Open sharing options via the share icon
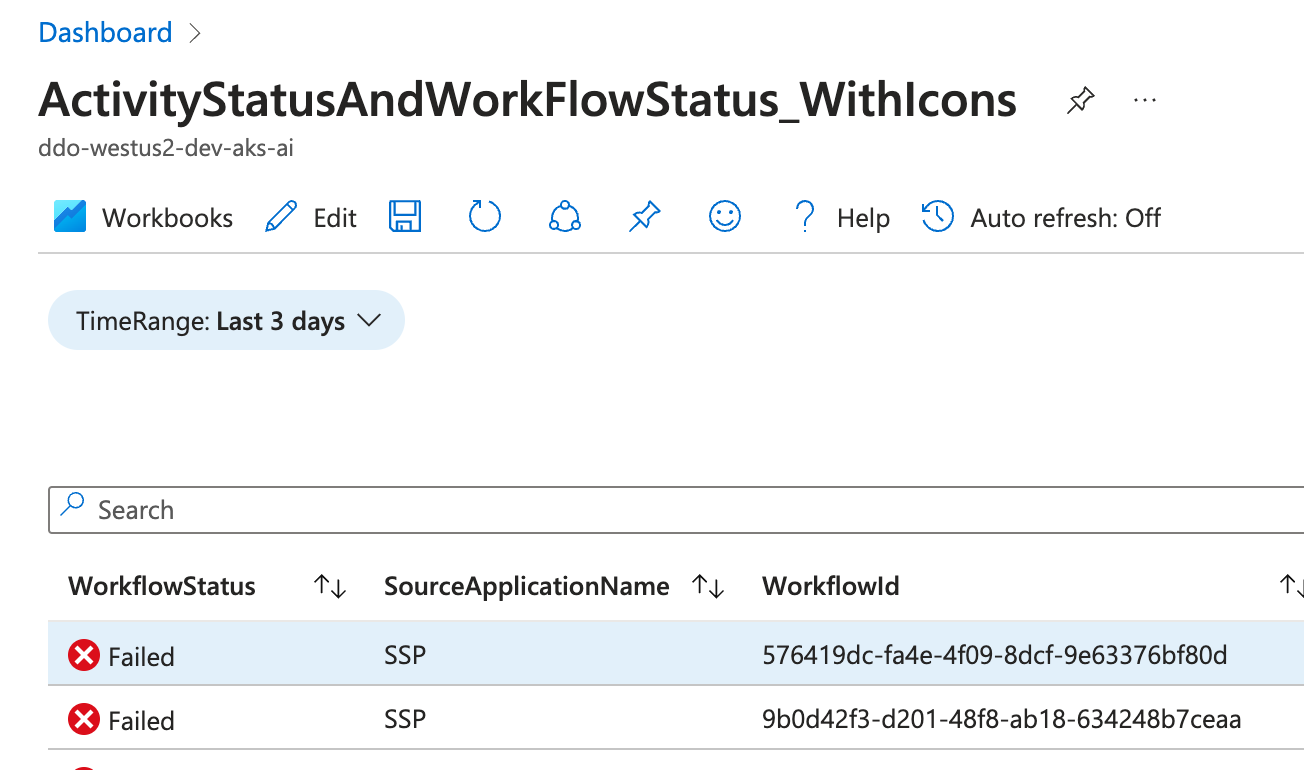This screenshot has height=770, width=1304. [x=564, y=216]
